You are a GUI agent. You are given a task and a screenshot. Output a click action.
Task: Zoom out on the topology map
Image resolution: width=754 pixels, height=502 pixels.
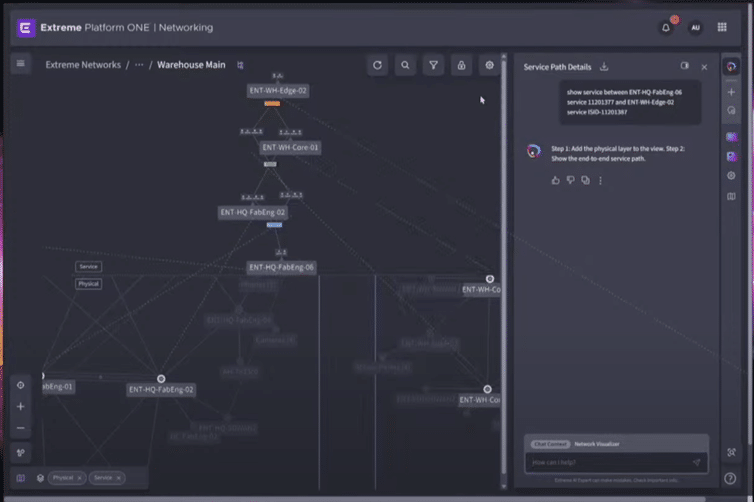(21, 428)
